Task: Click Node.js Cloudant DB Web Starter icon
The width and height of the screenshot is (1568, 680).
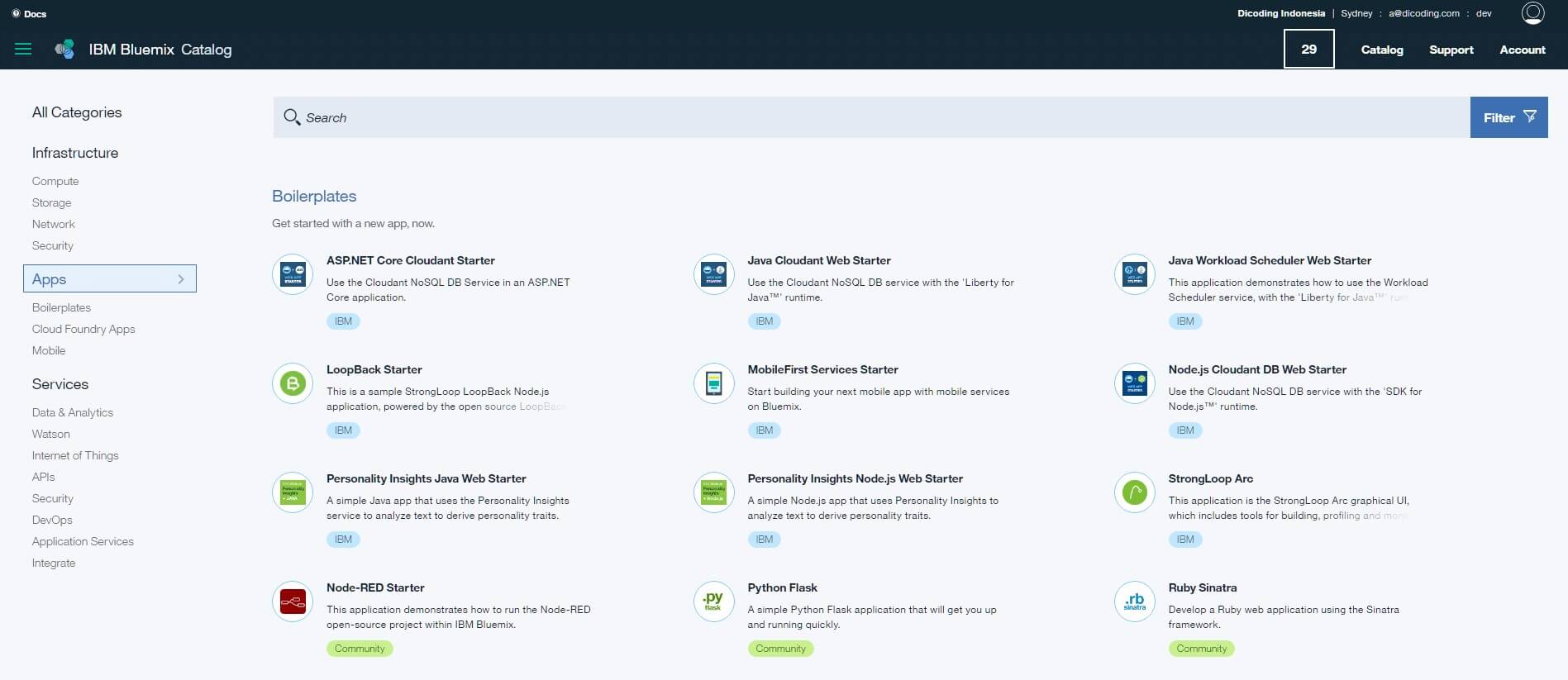Action: point(1134,383)
